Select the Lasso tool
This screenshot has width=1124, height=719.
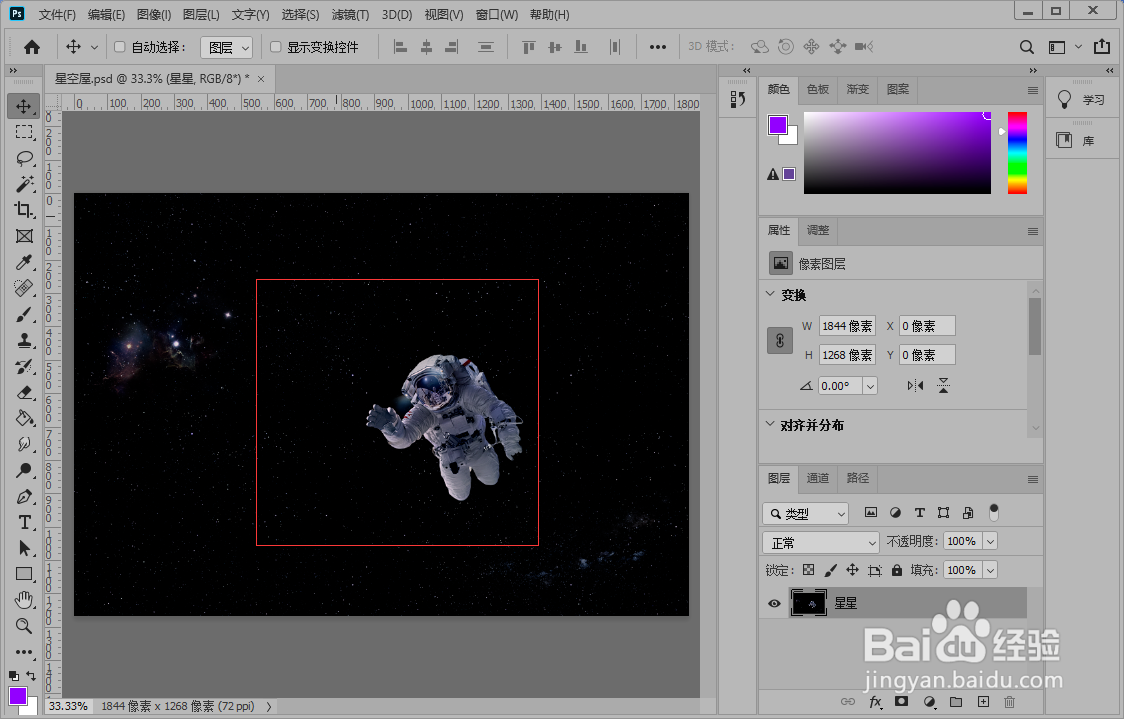pyautogui.click(x=24, y=158)
